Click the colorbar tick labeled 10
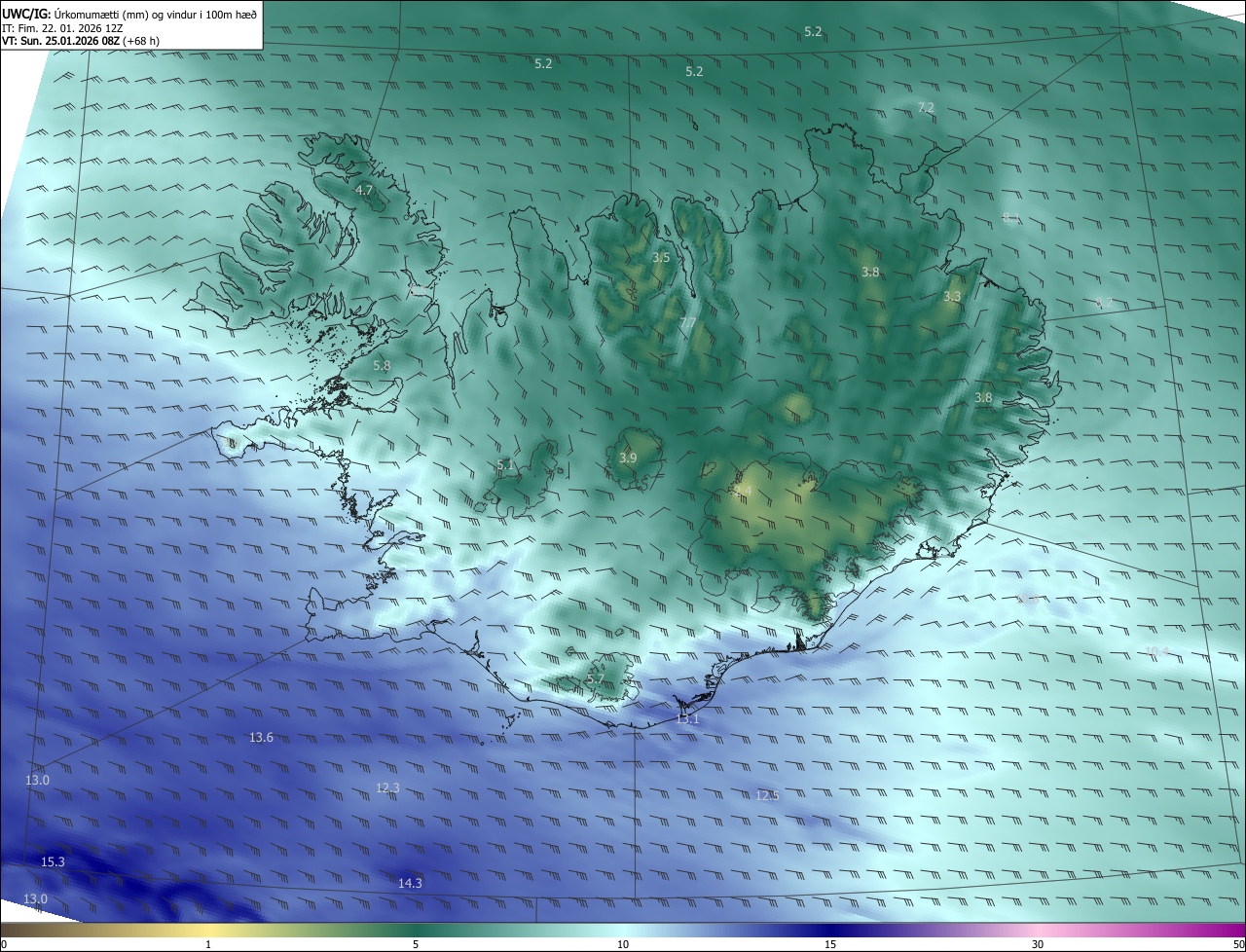 pos(623,944)
